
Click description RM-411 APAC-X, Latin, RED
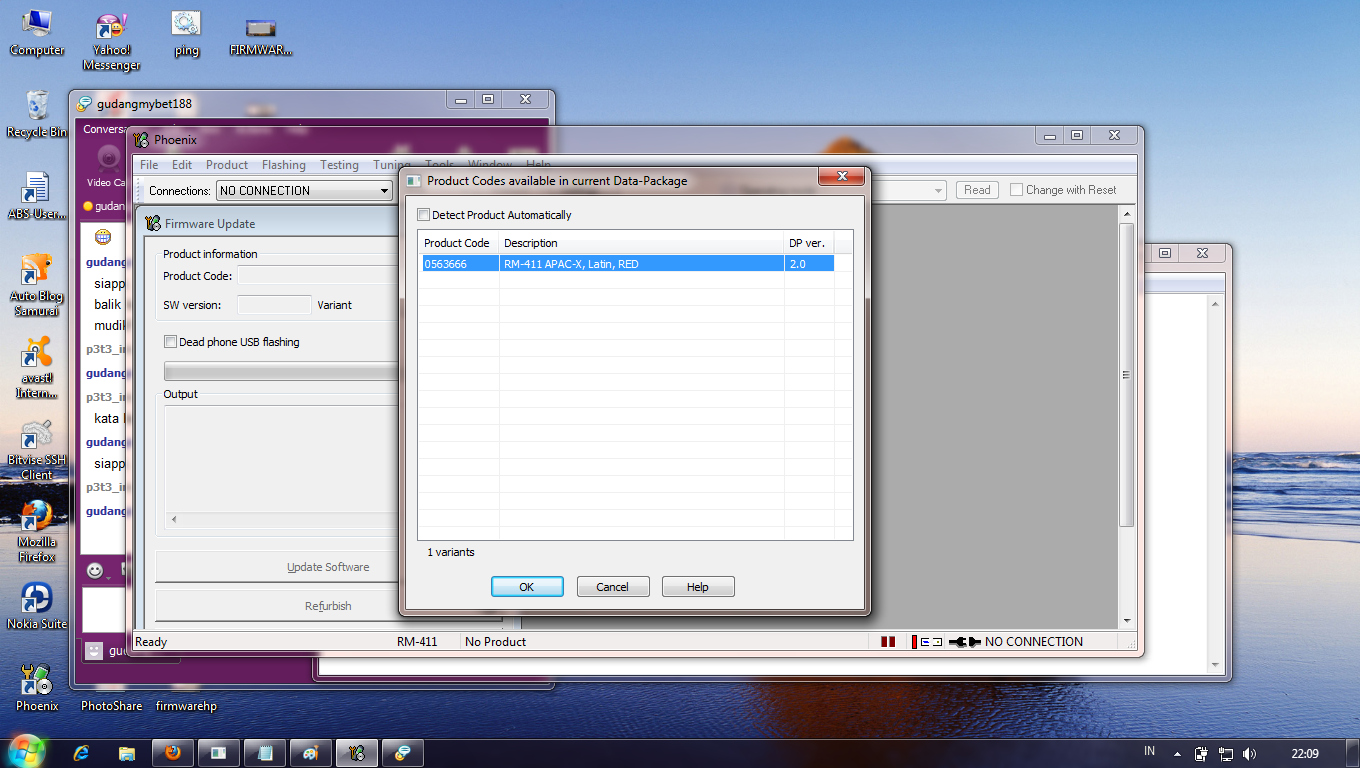click(x=571, y=264)
